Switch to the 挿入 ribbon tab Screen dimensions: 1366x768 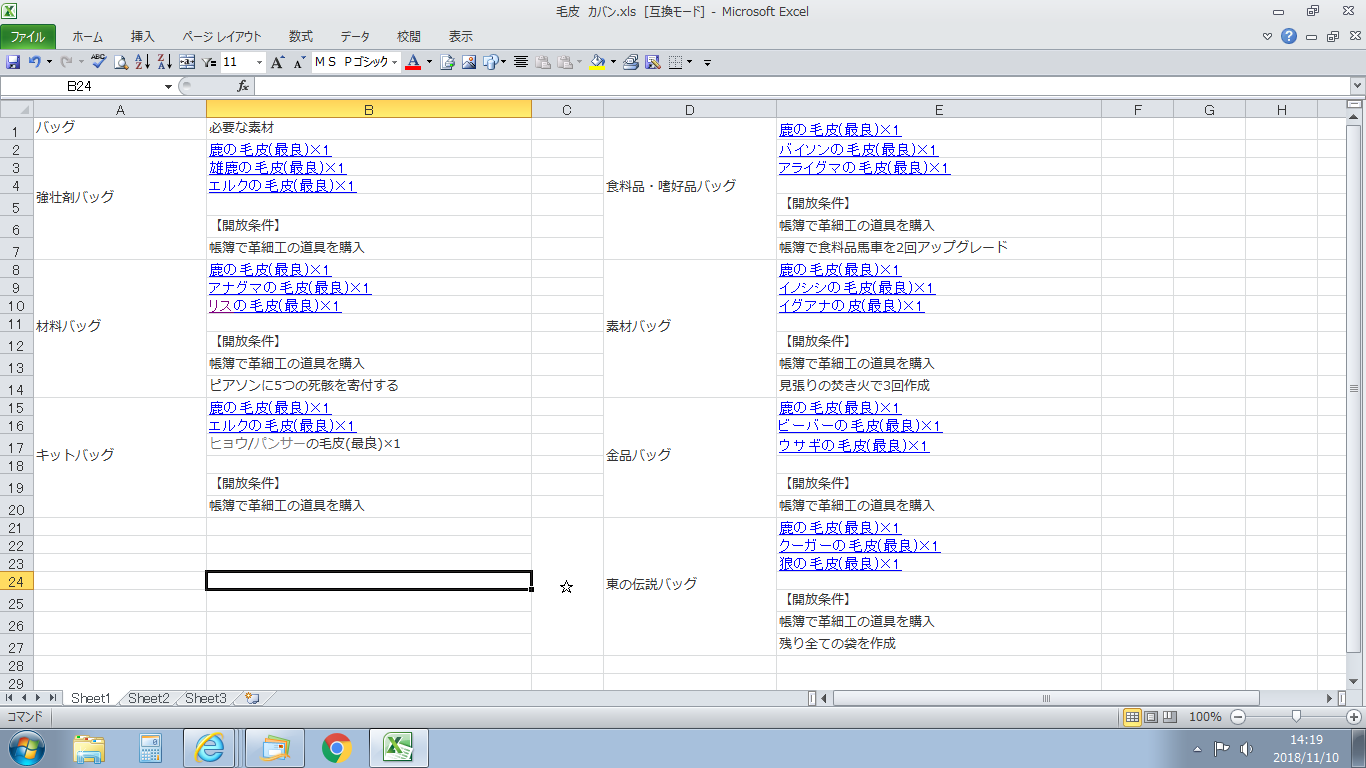pos(143,37)
